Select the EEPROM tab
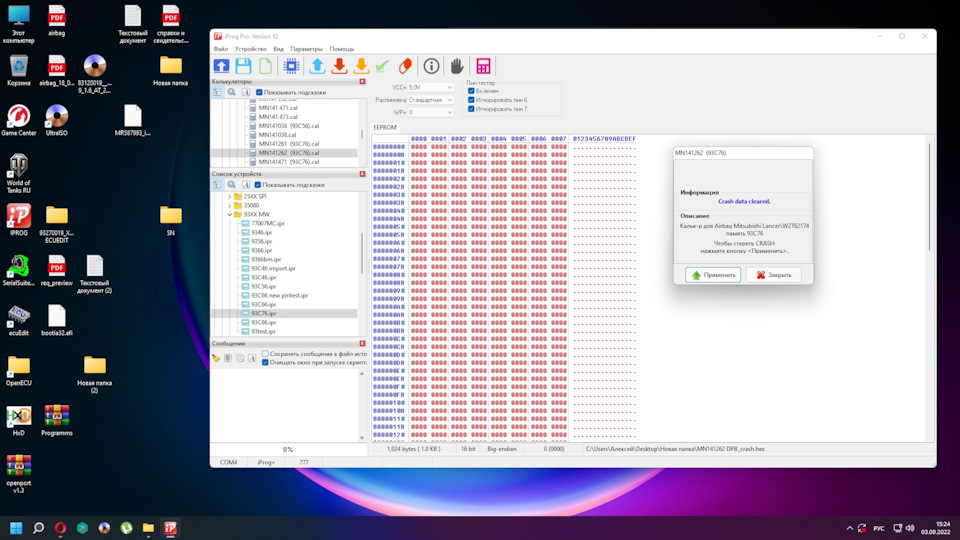This screenshot has width=960, height=540. click(x=385, y=127)
